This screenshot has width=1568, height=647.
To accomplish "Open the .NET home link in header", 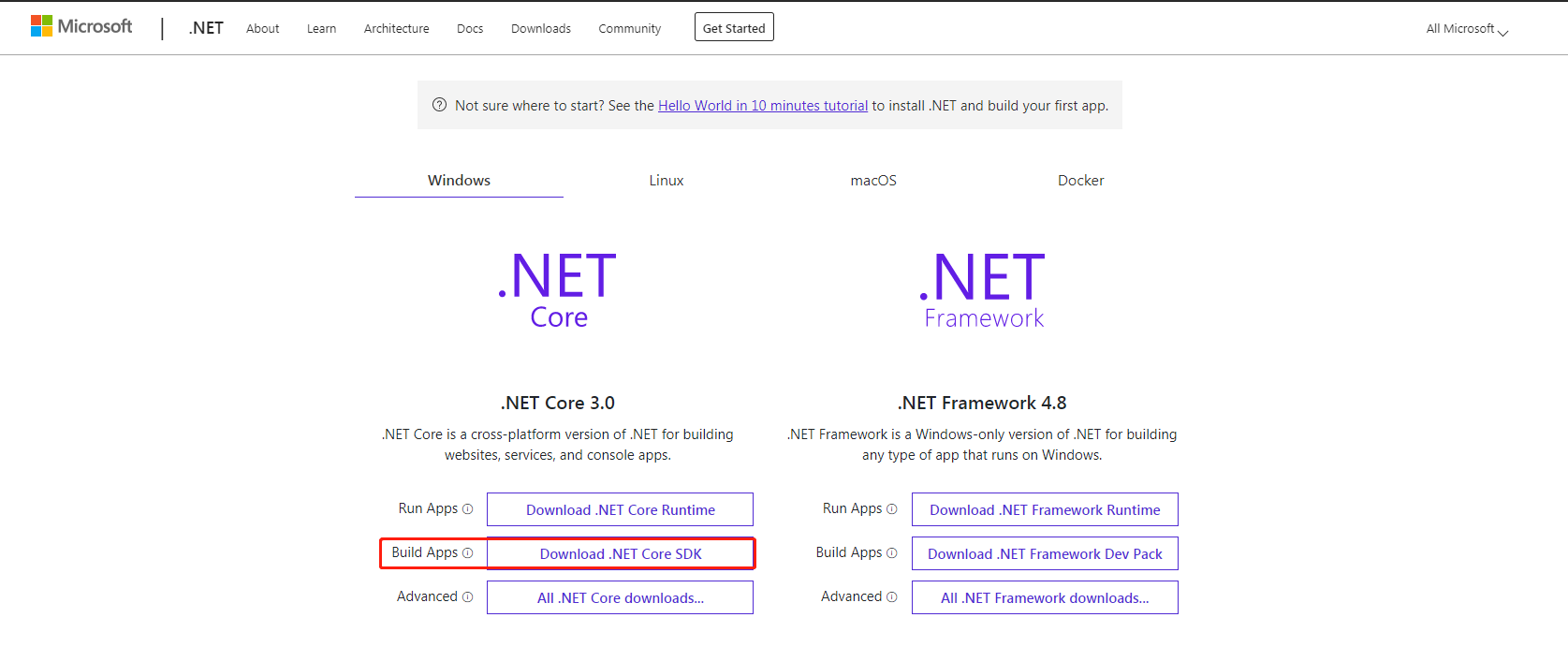I will pyautogui.click(x=206, y=28).
